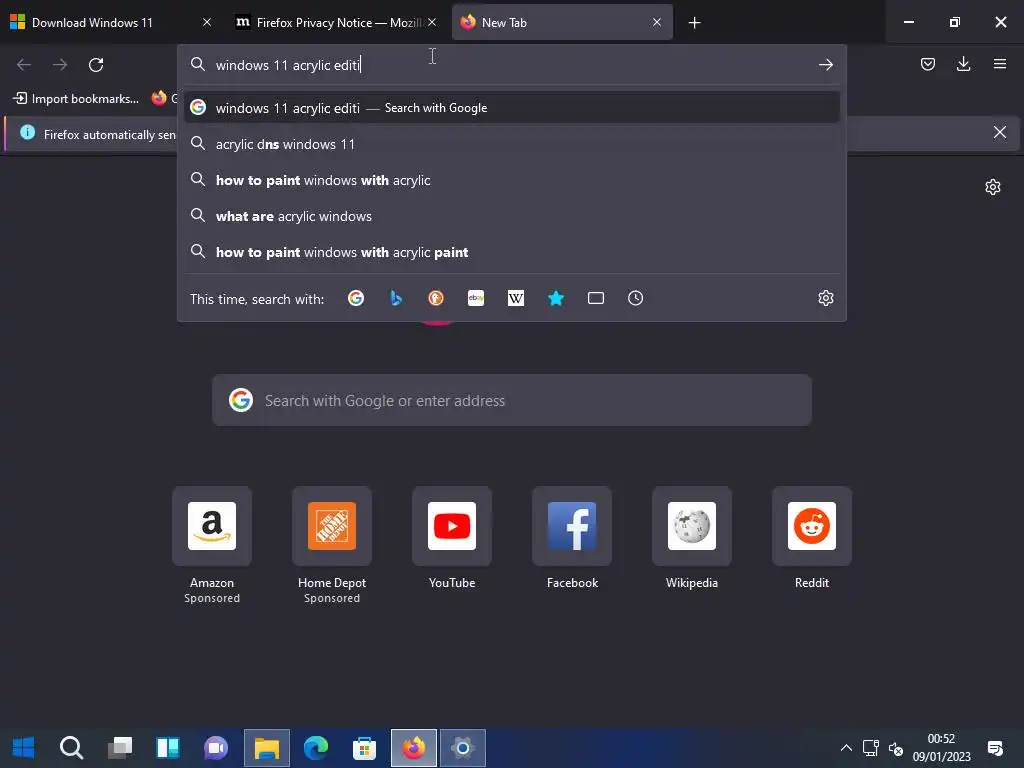The image size is (1024, 768).
Task: Close the Firefox Privacy Notice tab
Action: (432, 22)
